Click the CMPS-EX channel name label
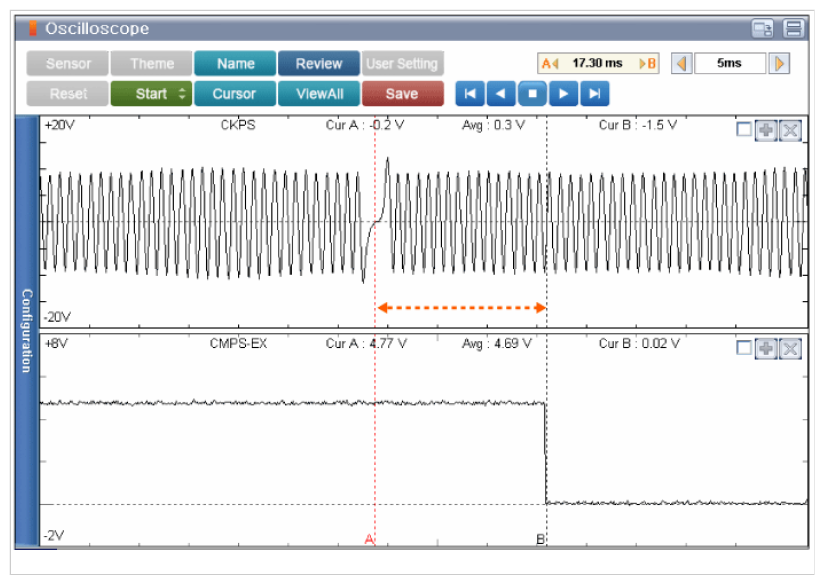This screenshot has width=824, height=584. (238, 344)
